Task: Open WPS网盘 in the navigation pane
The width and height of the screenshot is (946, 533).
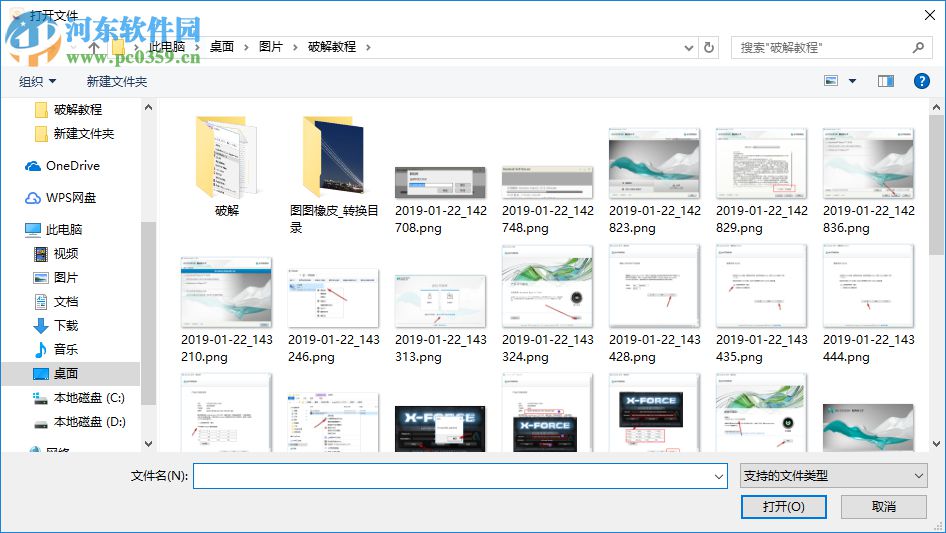Action: coord(60,197)
